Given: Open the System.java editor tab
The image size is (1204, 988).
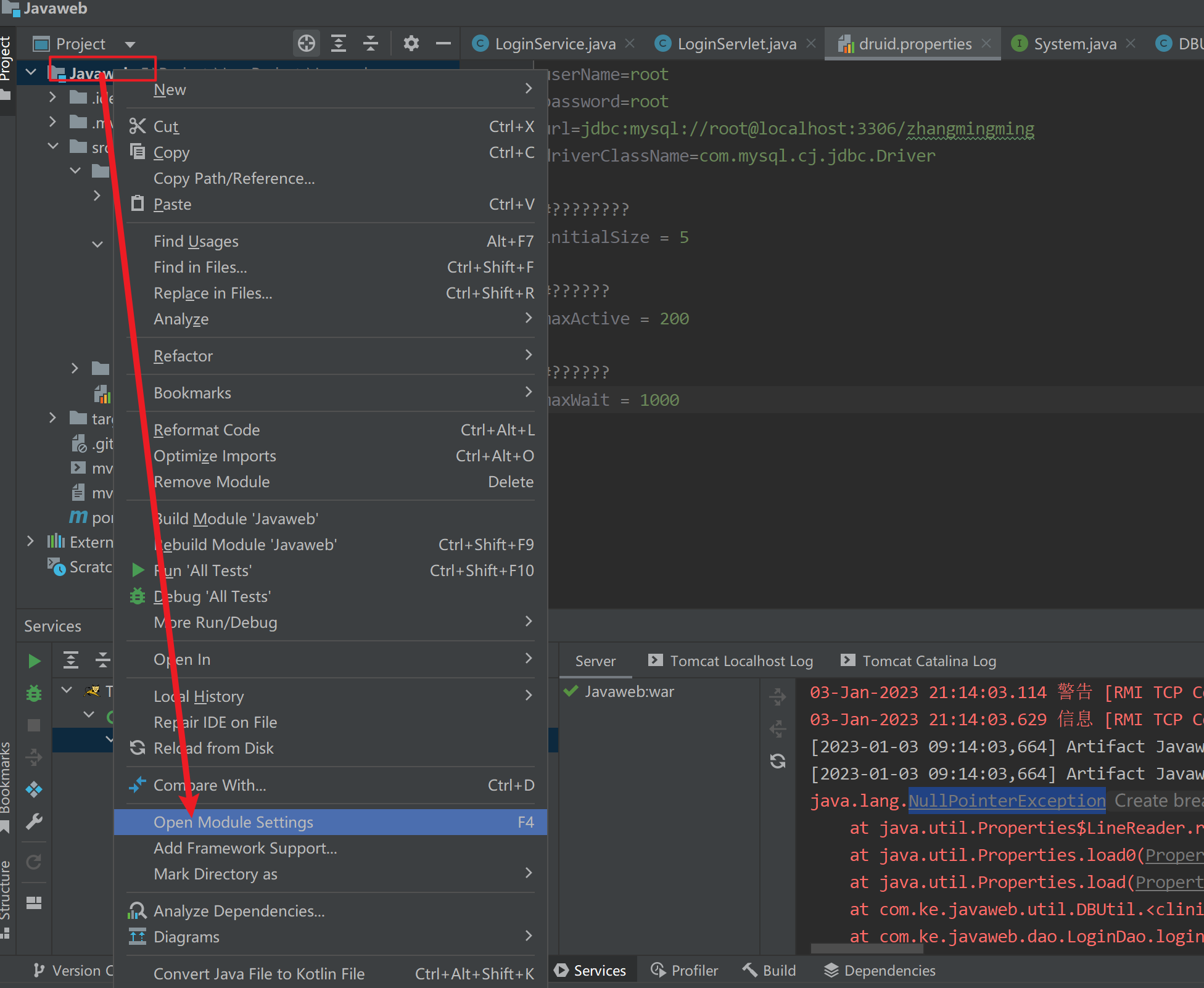Looking at the screenshot, I should click(x=1074, y=44).
